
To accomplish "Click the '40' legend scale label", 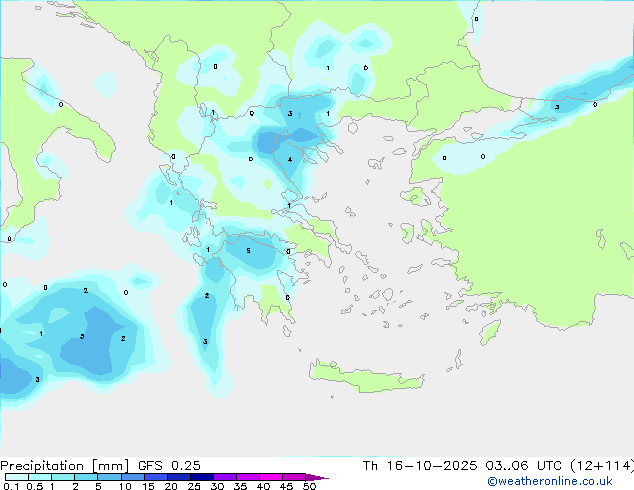I will pyautogui.click(x=263, y=486).
